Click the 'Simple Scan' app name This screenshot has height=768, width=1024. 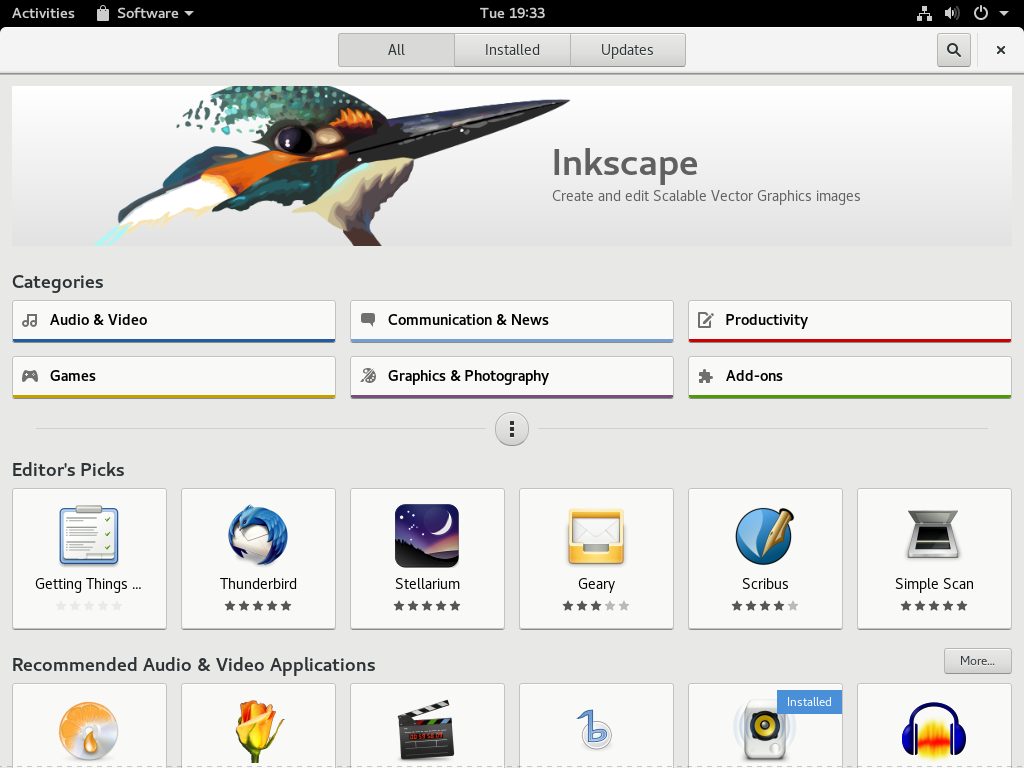(x=934, y=584)
